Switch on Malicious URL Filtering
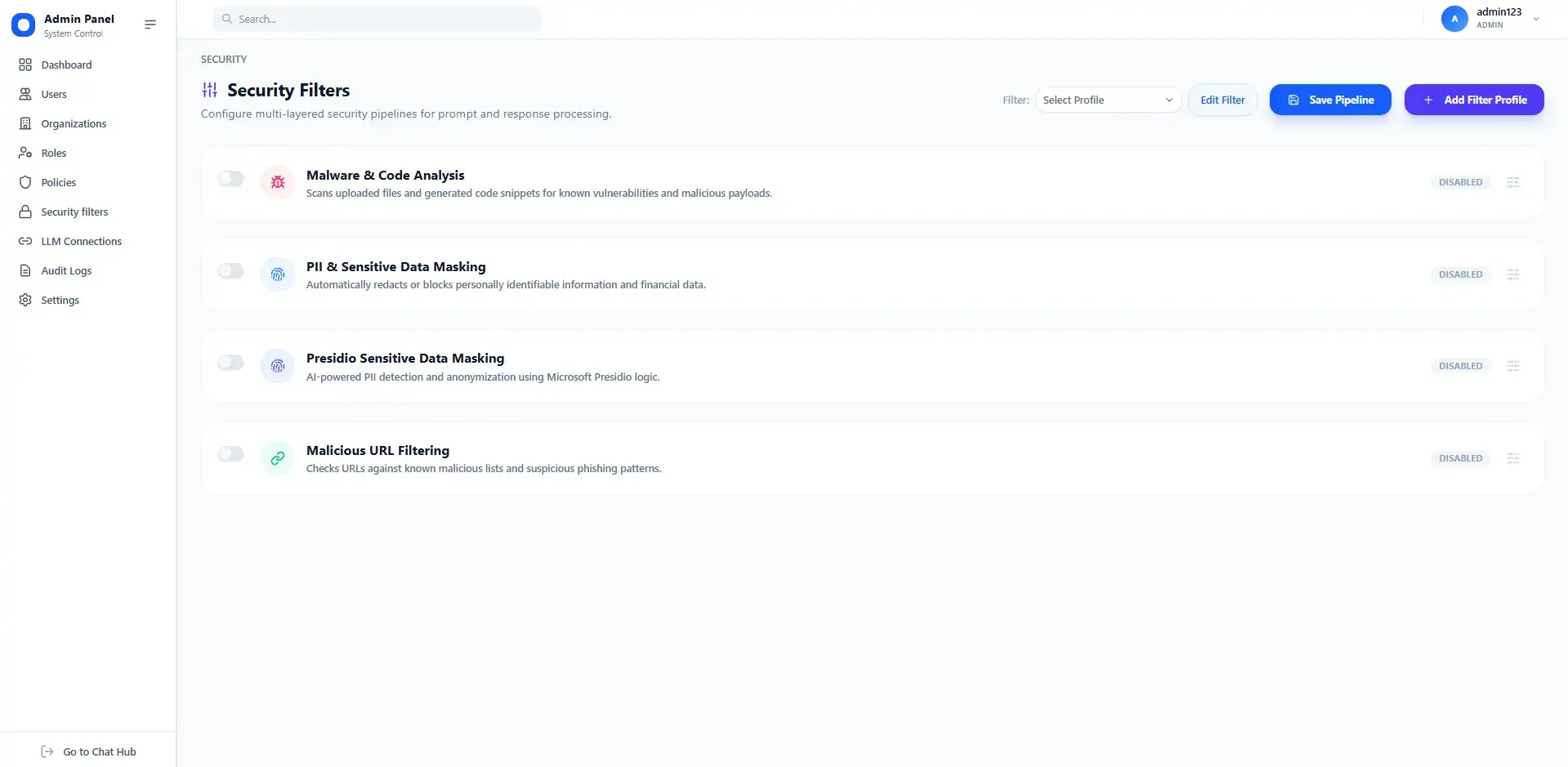Image resolution: width=1568 pixels, height=767 pixels. pyautogui.click(x=231, y=453)
